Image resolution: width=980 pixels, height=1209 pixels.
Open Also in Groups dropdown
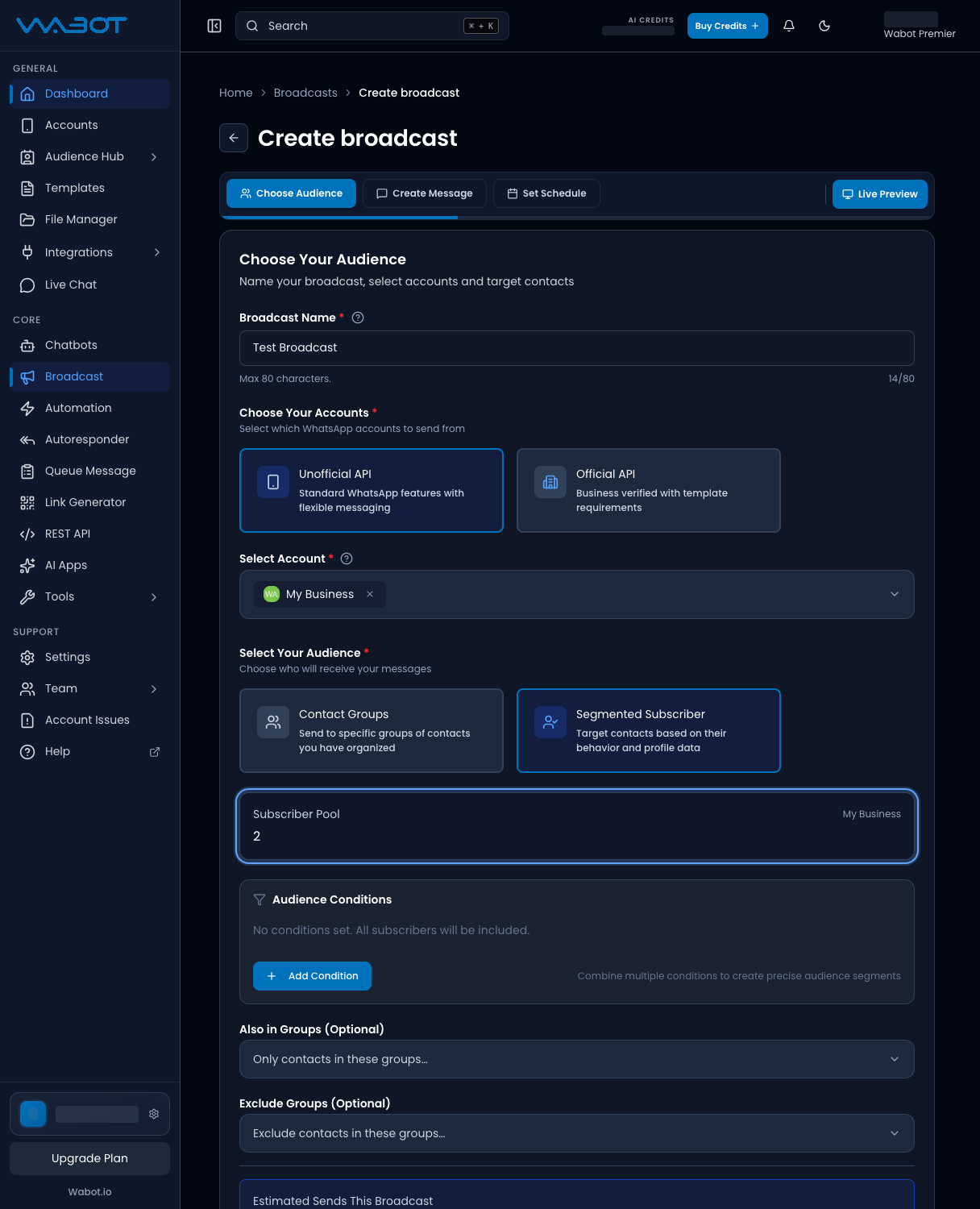pyautogui.click(x=577, y=1059)
